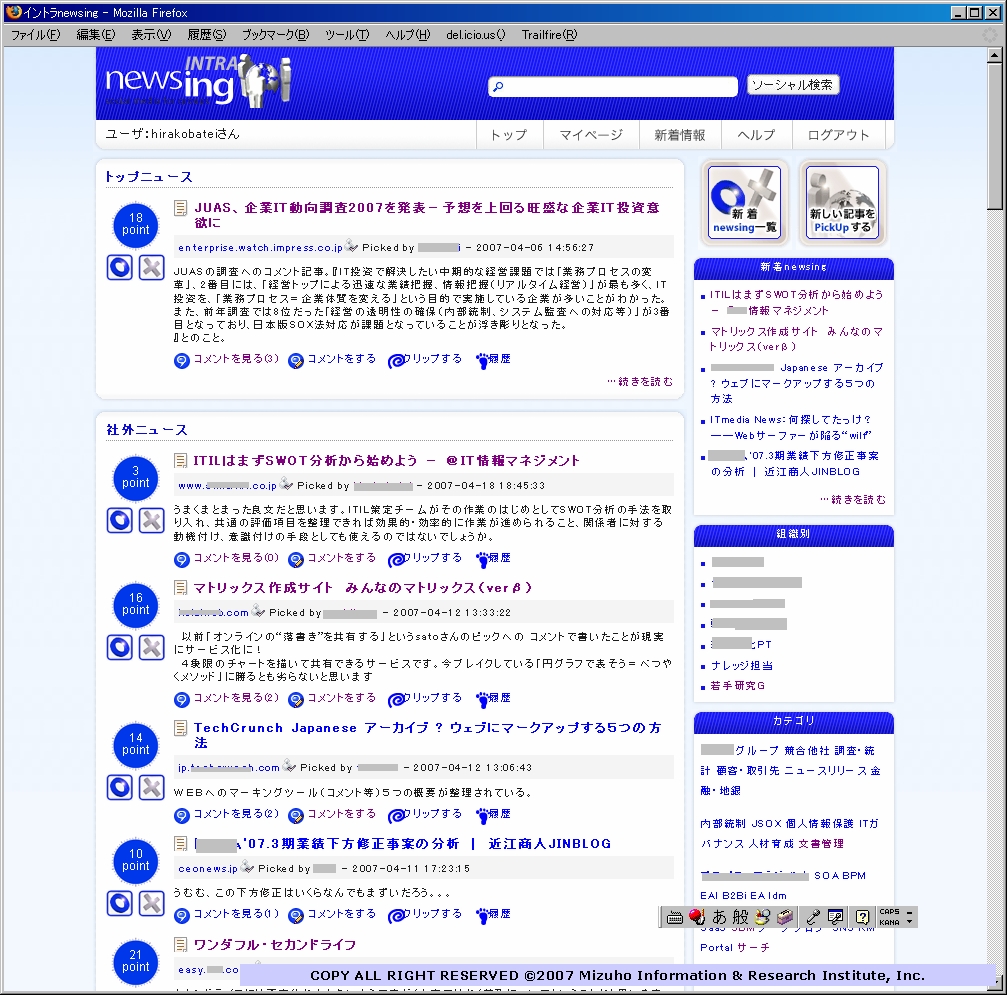
Task: Vote down the JUAS article with cross icon
Action: (x=152, y=267)
